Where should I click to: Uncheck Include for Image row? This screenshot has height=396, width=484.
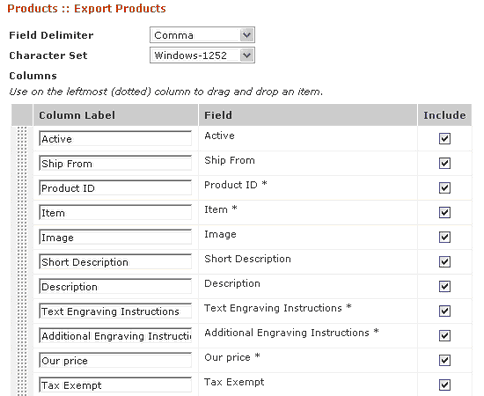(x=445, y=237)
